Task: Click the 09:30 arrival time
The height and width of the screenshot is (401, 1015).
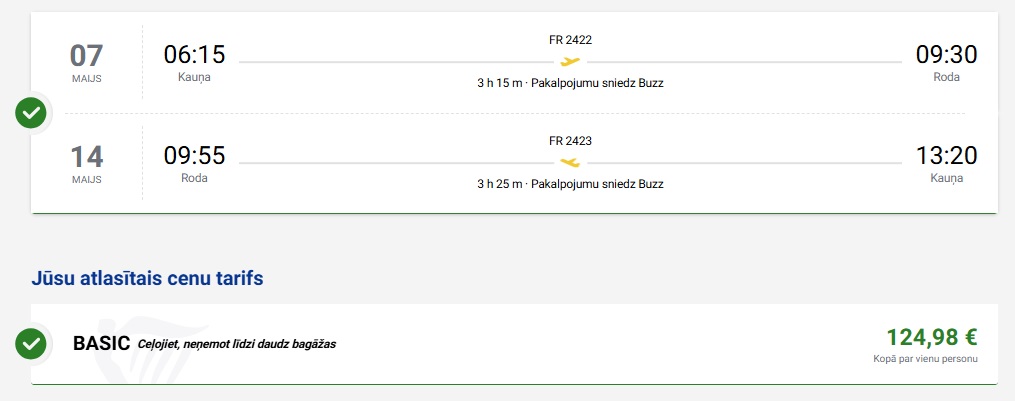Action: pos(946,54)
